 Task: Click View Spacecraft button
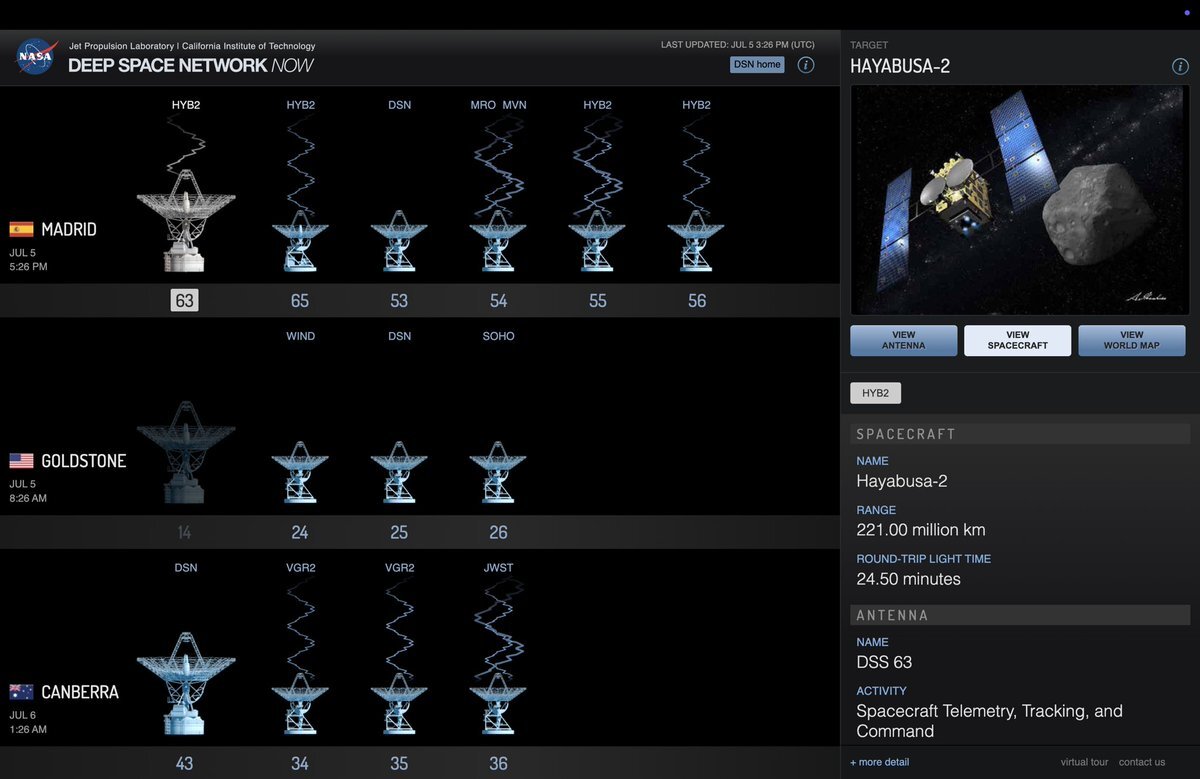(x=1018, y=341)
